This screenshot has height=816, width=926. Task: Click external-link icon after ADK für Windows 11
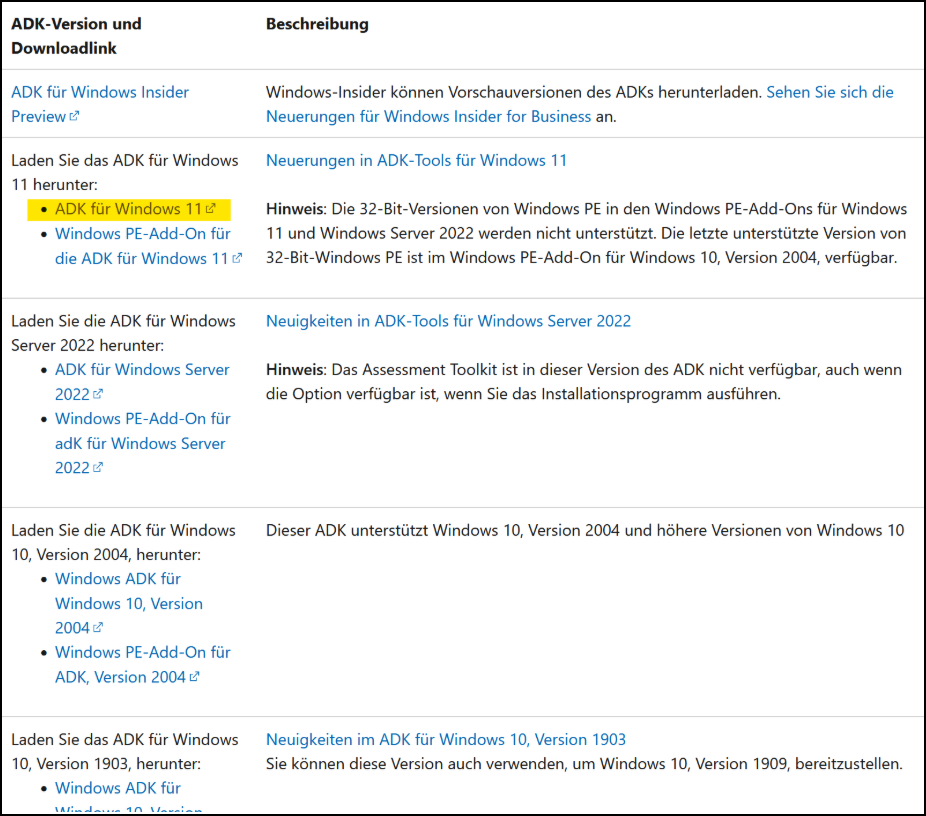coord(211,210)
